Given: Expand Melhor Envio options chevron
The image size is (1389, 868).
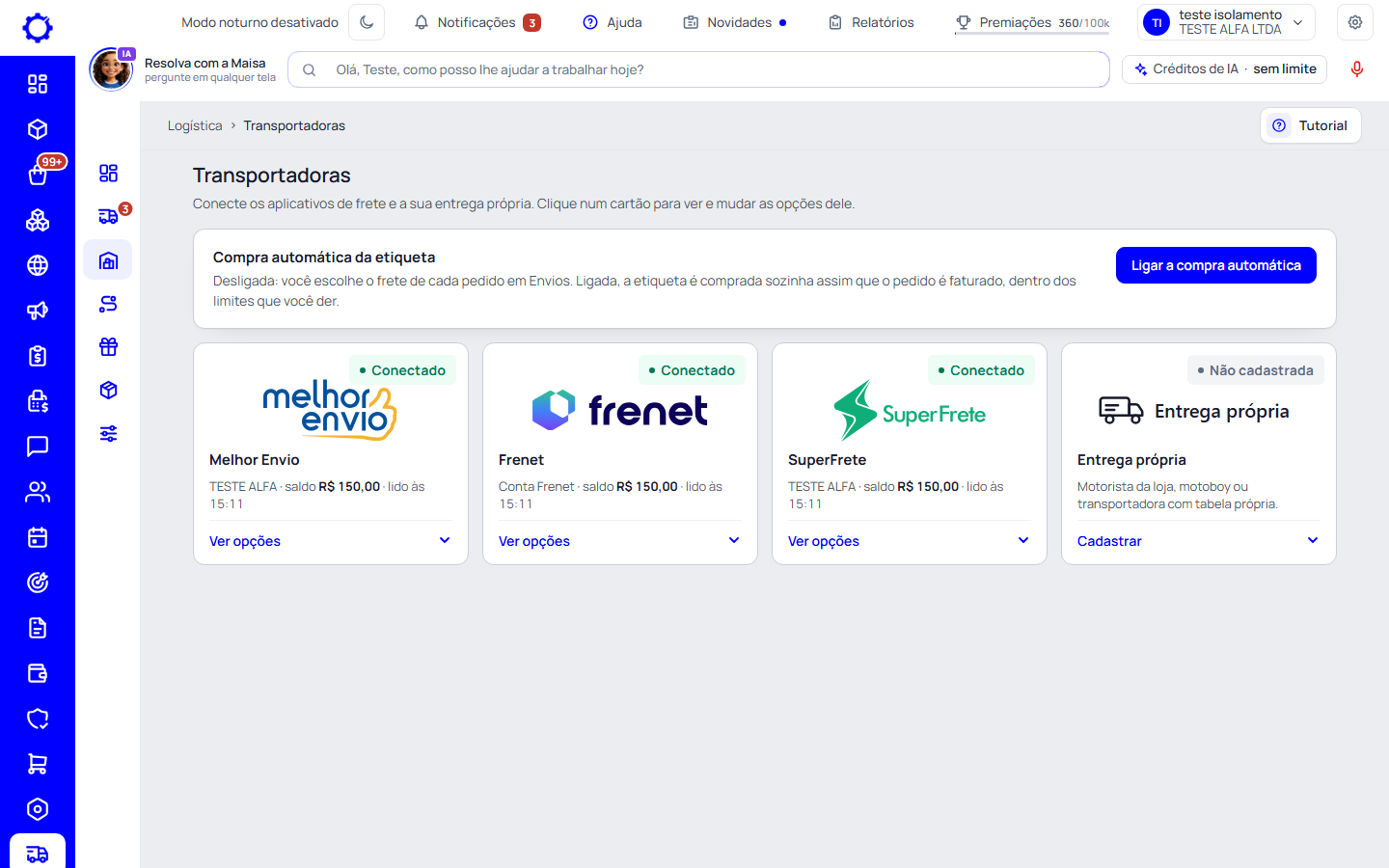Looking at the screenshot, I should pyautogui.click(x=445, y=540).
